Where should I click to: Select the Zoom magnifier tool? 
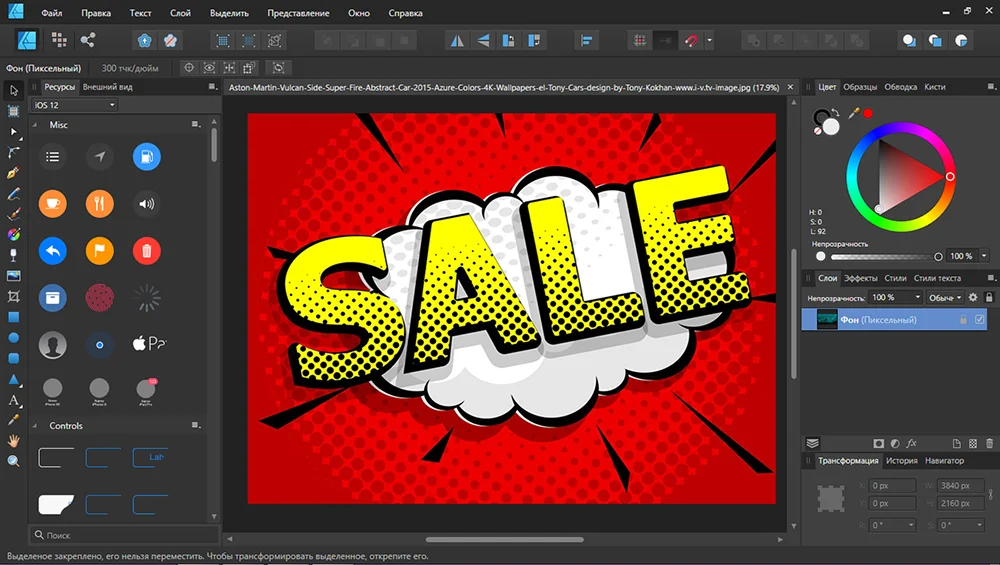coord(14,461)
